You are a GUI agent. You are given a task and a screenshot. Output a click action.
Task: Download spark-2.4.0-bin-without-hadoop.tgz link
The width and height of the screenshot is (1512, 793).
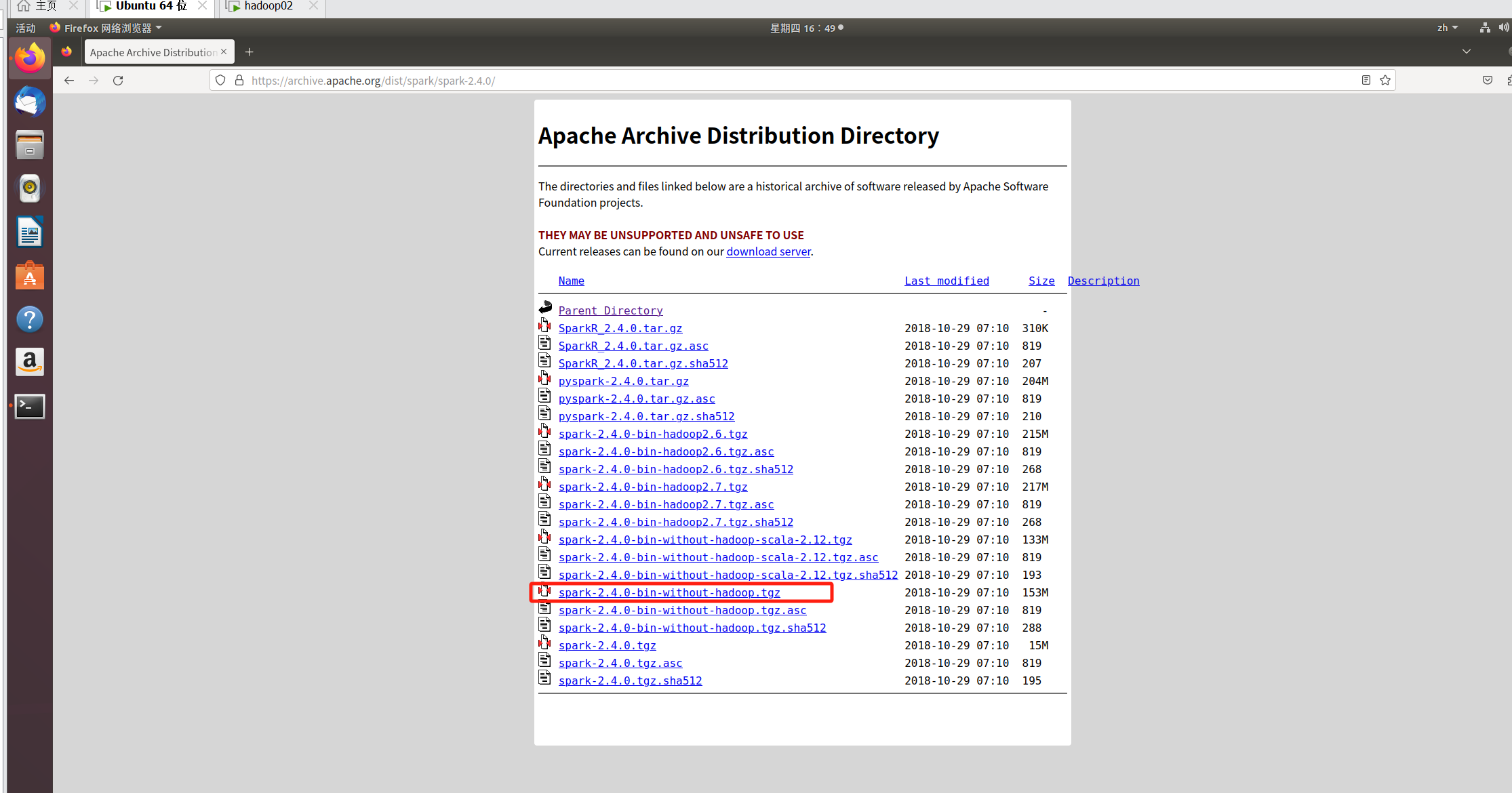tap(669, 593)
